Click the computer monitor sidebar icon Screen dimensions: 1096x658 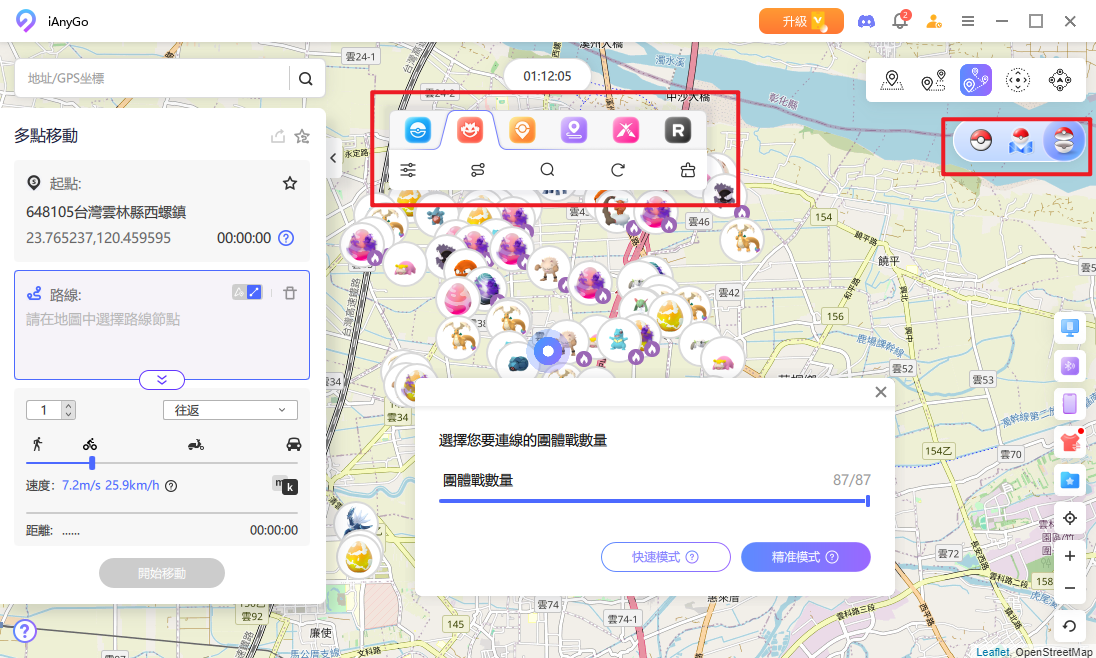[1069, 328]
